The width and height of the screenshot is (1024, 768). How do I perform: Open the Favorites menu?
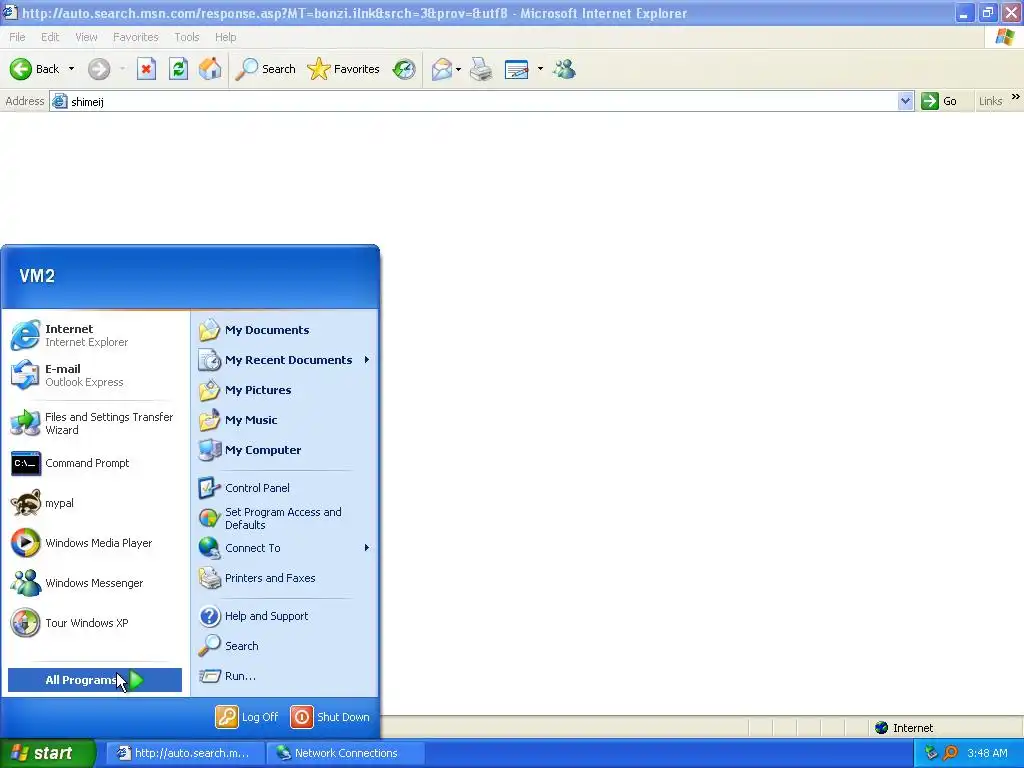tap(136, 37)
